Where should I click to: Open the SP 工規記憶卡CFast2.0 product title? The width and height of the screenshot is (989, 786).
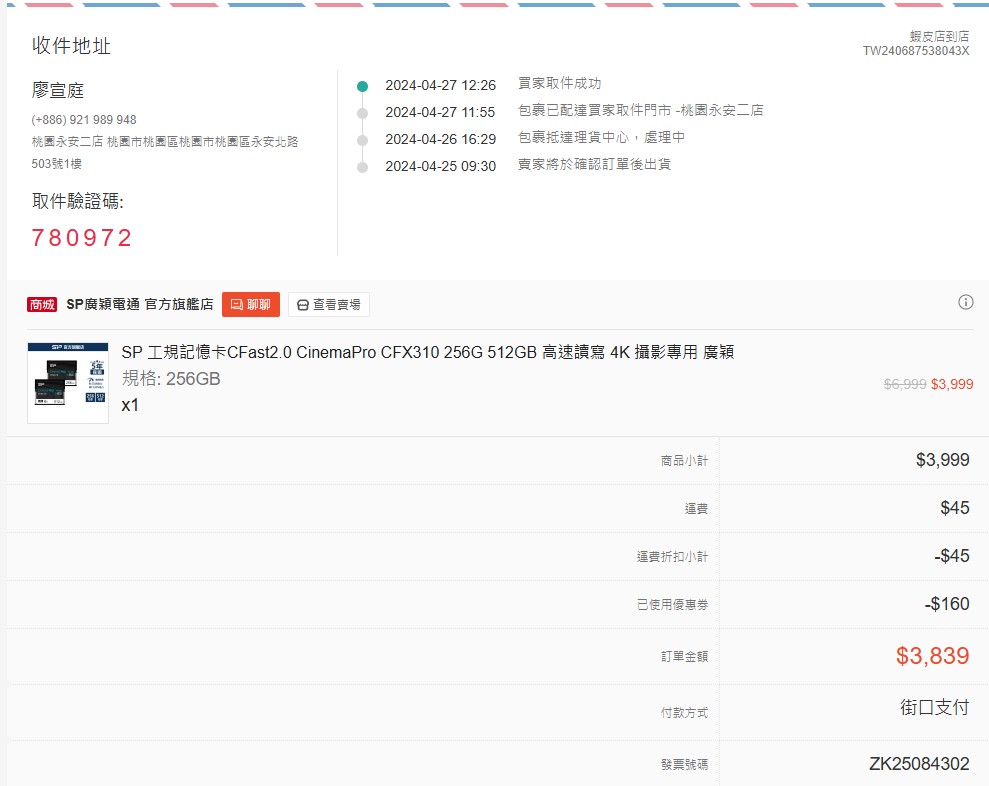pos(427,353)
